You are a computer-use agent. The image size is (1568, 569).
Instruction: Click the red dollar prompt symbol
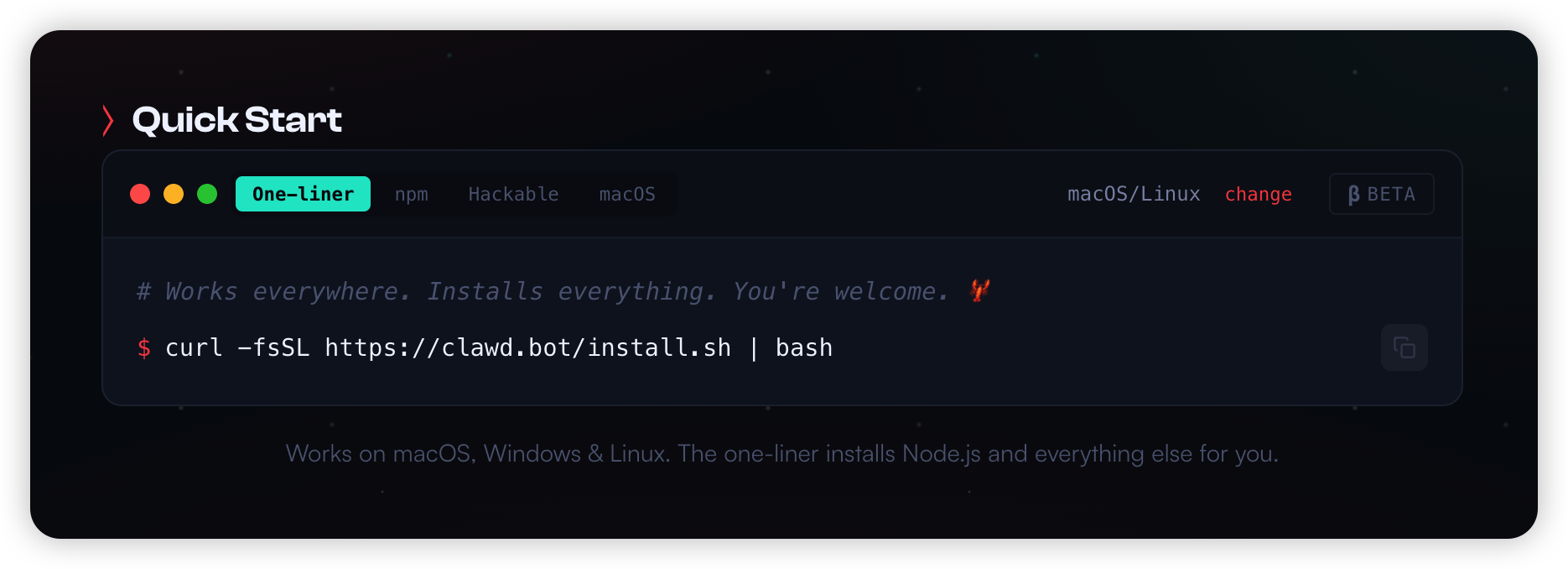click(144, 347)
